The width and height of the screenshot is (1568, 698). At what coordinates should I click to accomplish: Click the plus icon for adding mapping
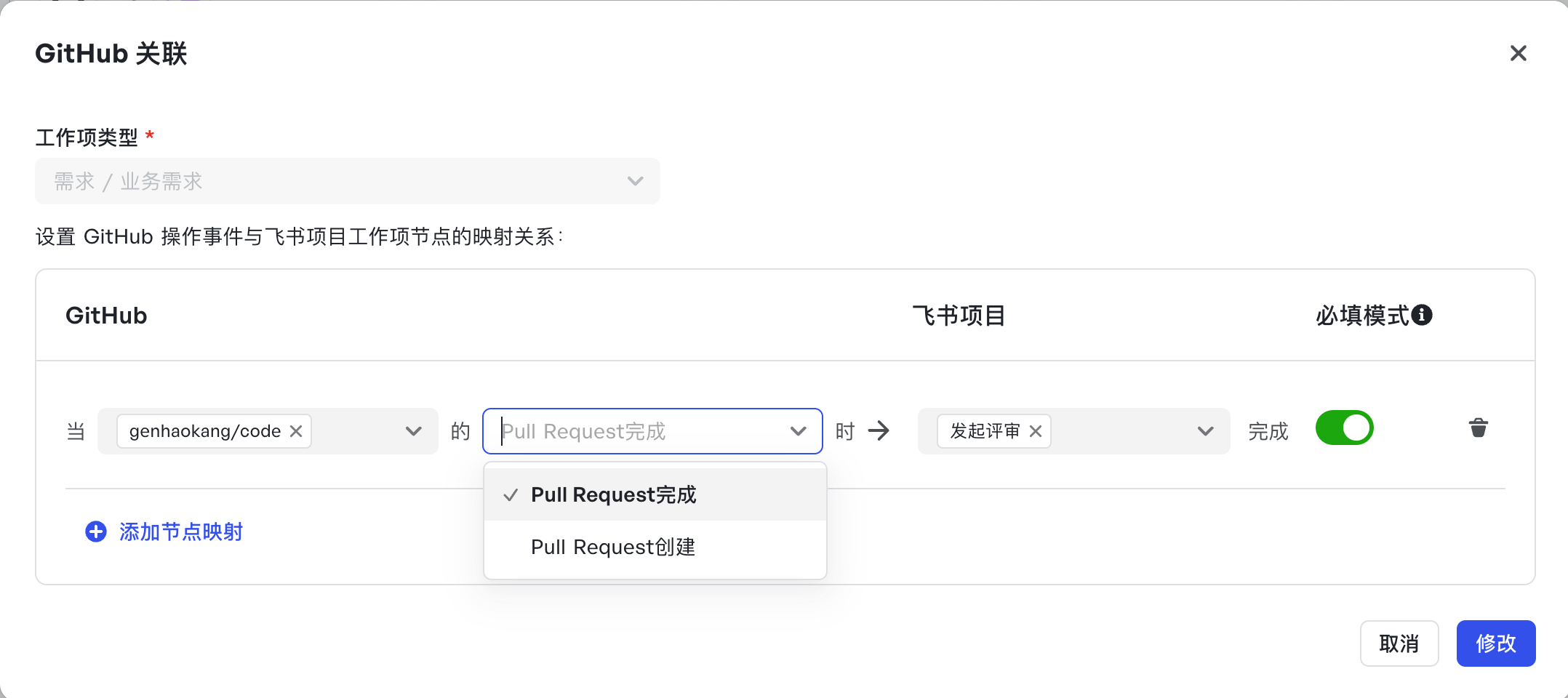point(96,531)
